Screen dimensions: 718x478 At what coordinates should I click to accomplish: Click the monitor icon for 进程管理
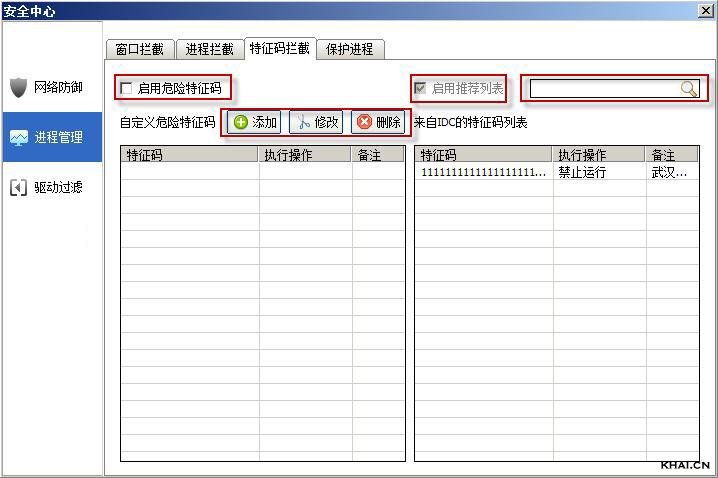pyautogui.click(x=19, y=138)
